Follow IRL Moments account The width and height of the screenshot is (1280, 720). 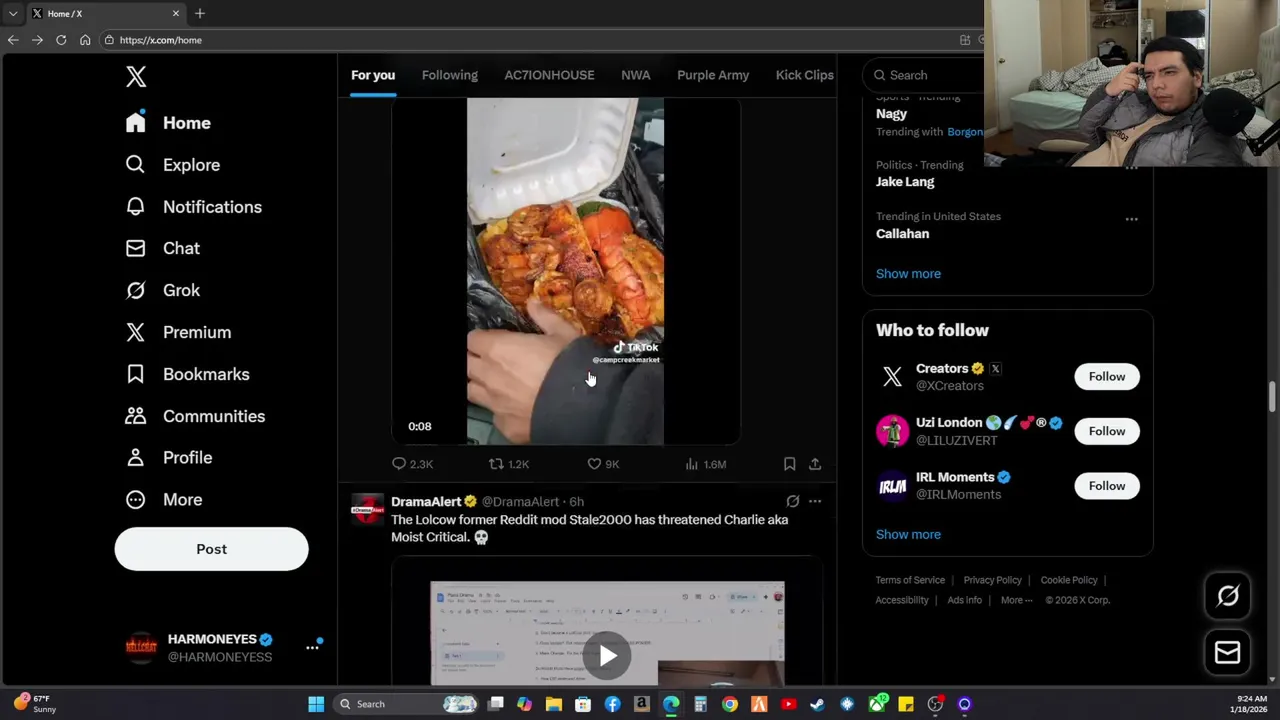(x=1107, y=486)
